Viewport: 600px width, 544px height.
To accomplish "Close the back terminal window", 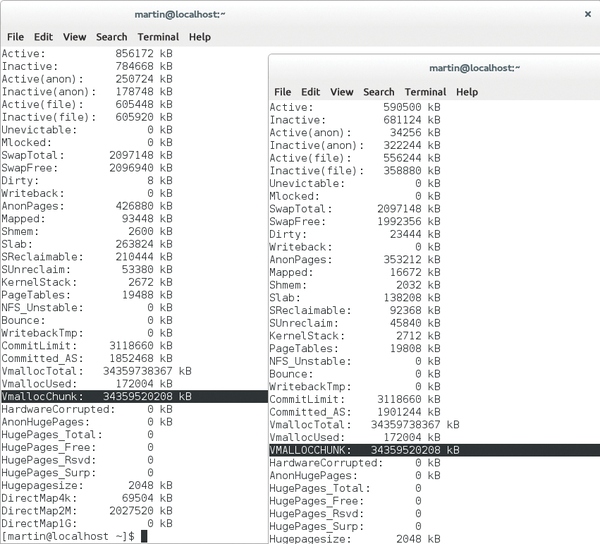I will click(x=588, y=15).
